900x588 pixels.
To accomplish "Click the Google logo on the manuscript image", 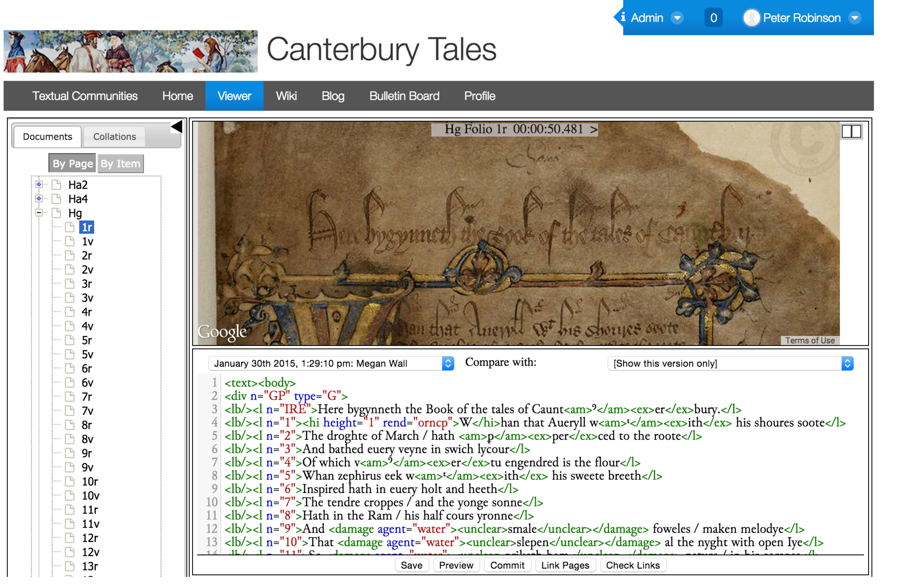I will click(222, 332).
